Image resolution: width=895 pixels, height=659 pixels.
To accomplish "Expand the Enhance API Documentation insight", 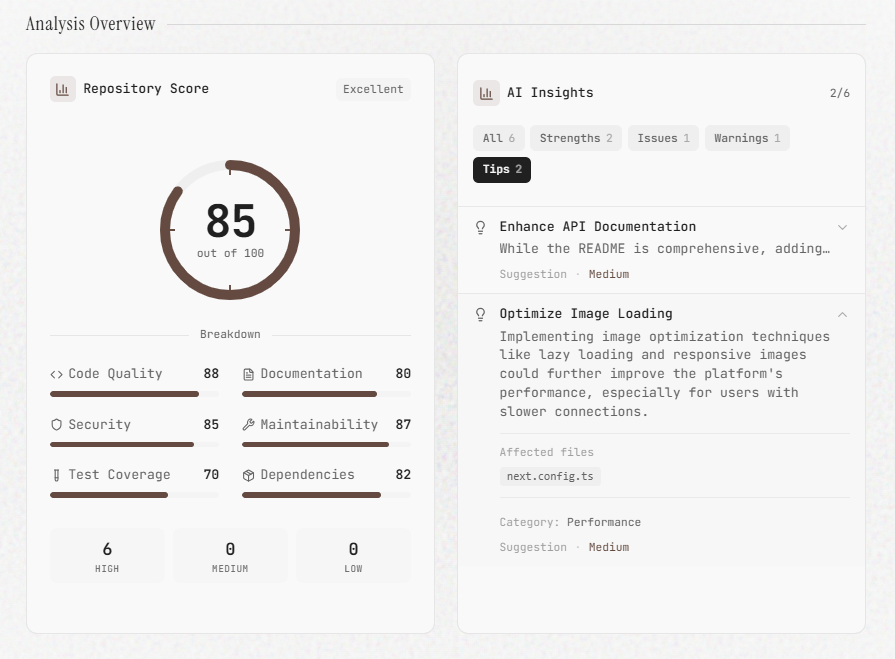I will [843, 227].
